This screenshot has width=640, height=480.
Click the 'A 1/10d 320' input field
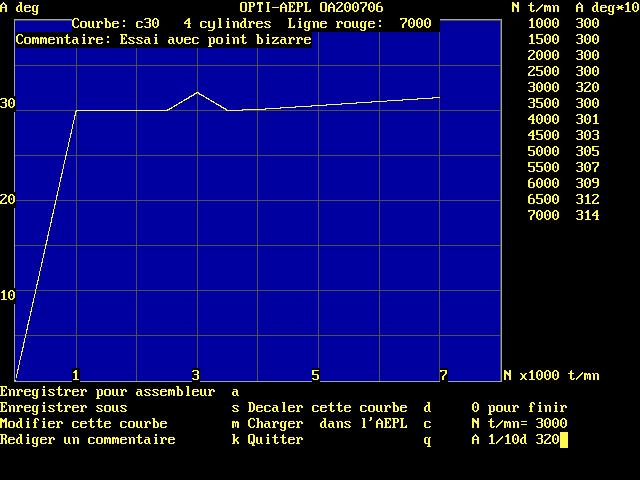coord(515,440)
